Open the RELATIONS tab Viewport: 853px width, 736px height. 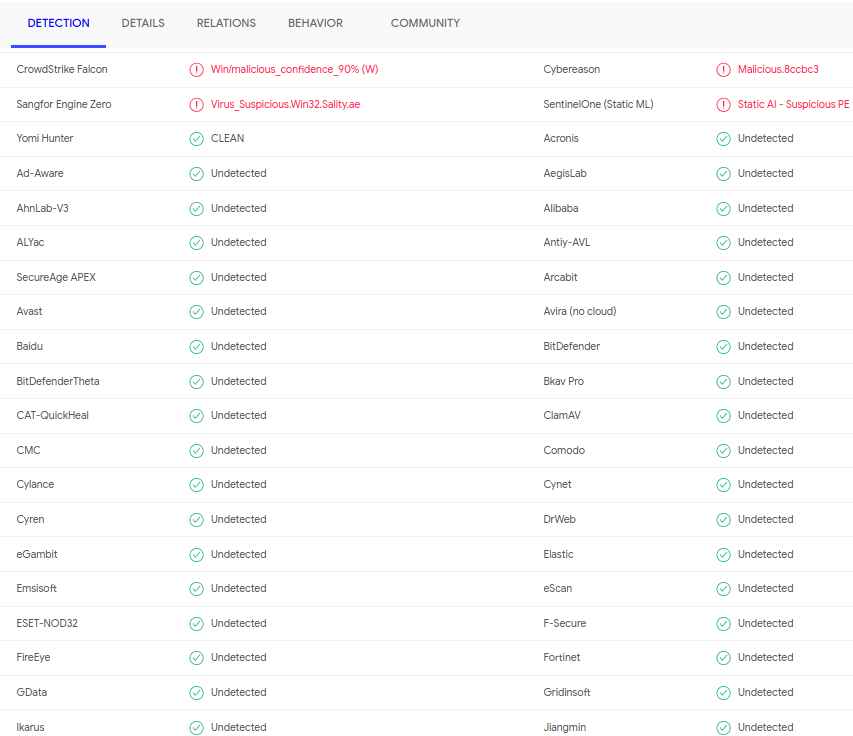point(226,23)
